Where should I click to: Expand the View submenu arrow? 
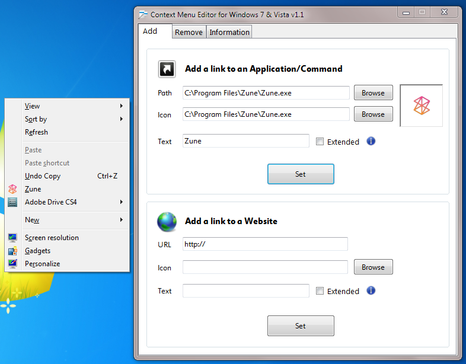click(x=121, y=106)
